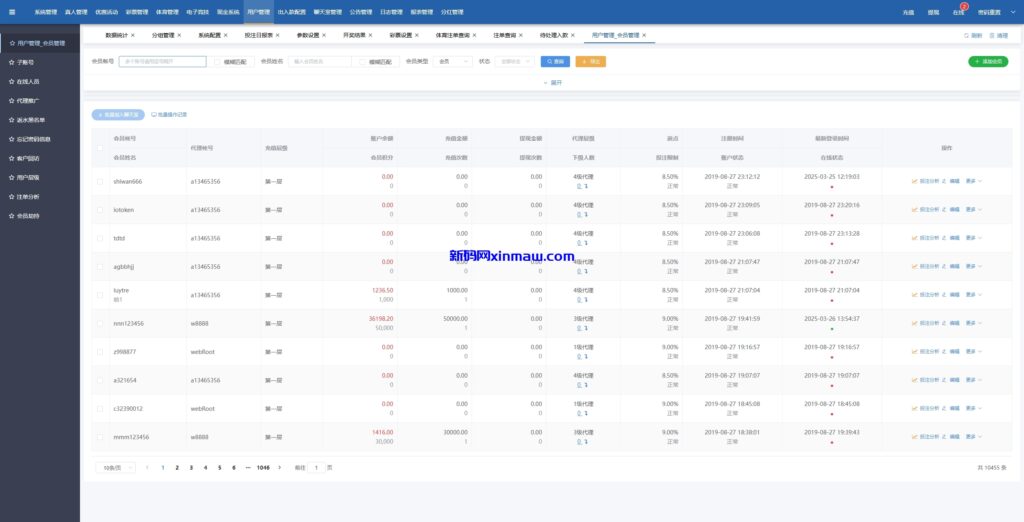This screenshot has height=522, width=1024.
Task: Click the 刷新 refresh icon in tab bar
Action: (965, 35)
